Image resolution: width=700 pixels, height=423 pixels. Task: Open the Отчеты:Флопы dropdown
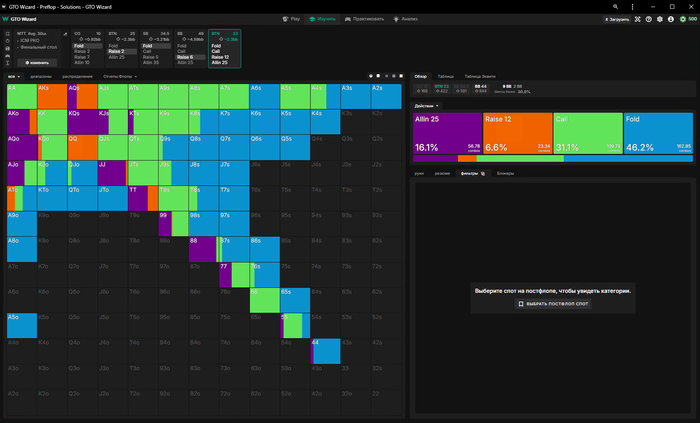pyautogui.click(x=120, y=76)
